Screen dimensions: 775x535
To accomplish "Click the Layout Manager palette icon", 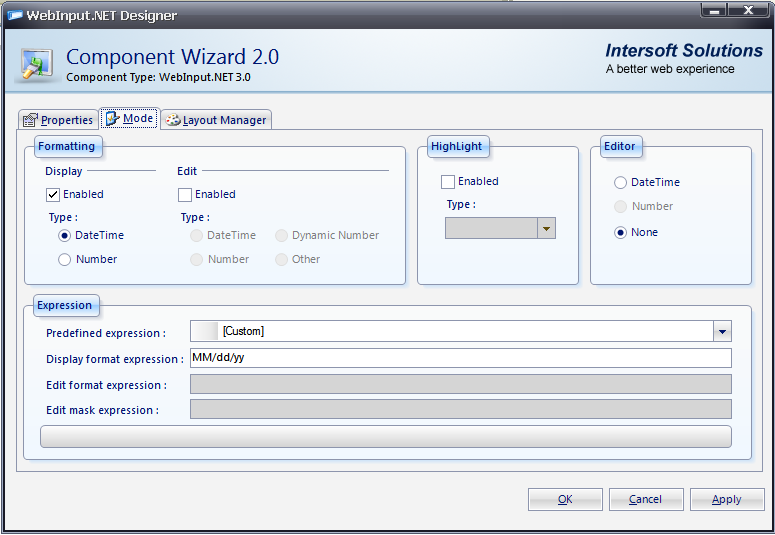I will point(172,120).
